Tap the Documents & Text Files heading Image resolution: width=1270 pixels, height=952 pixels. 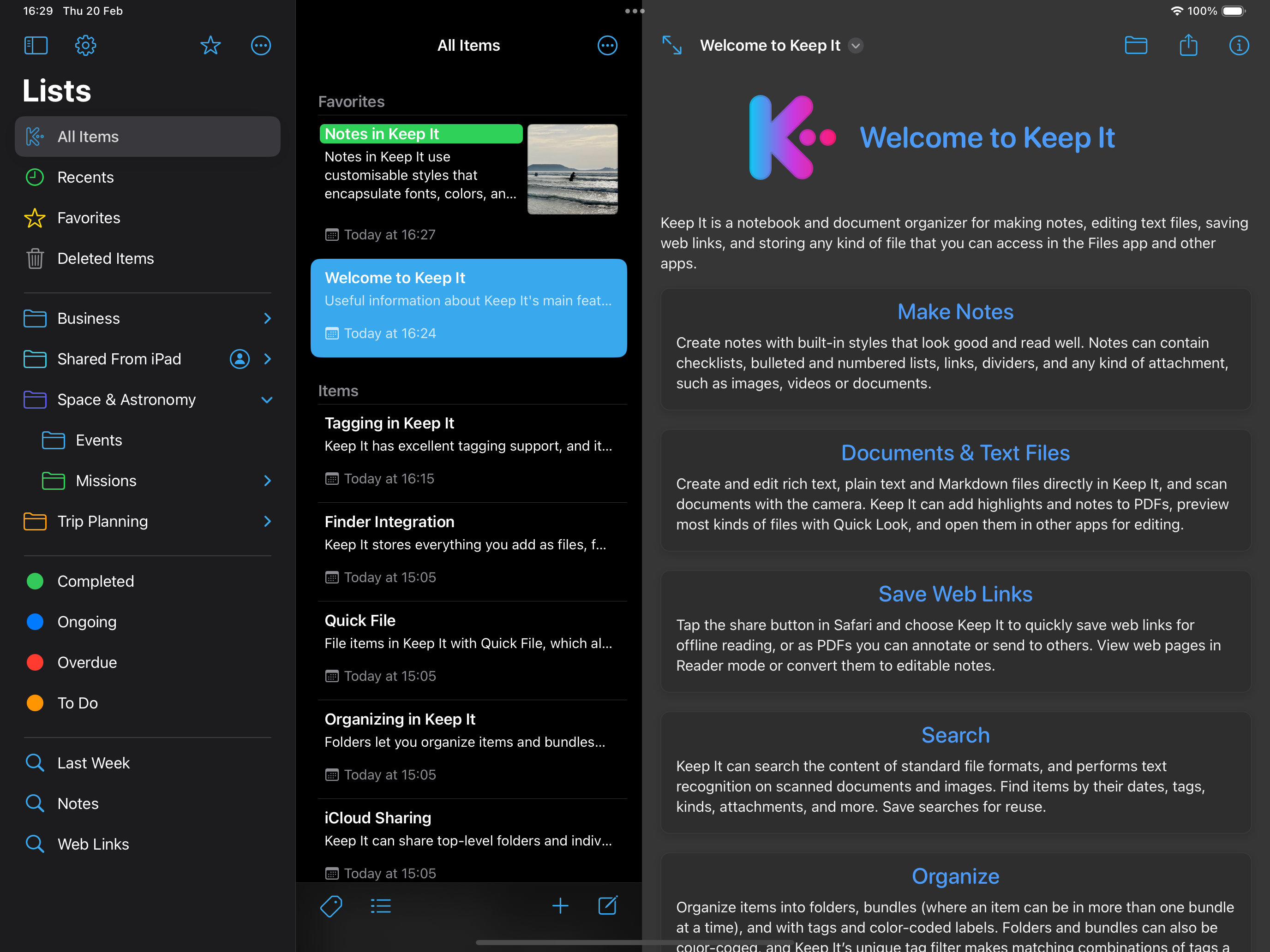tap(955, 453)
